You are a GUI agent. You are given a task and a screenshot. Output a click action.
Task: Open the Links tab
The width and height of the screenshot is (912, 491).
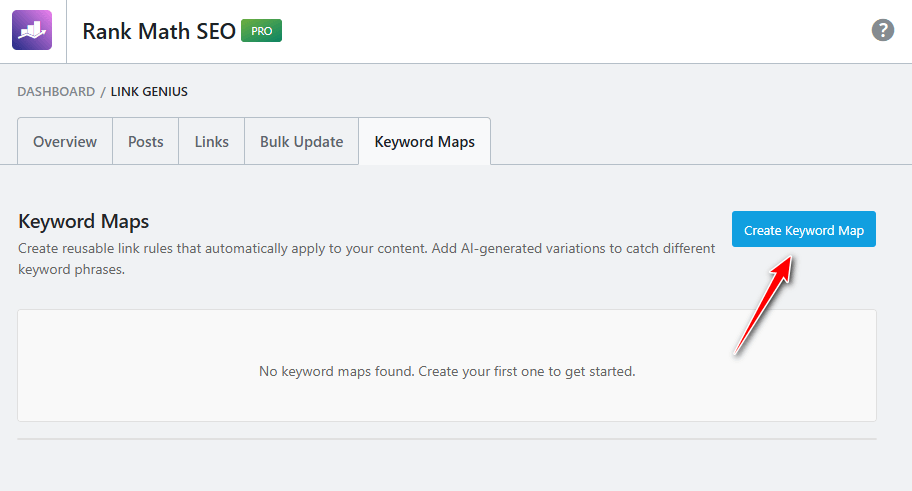(212, 141)
